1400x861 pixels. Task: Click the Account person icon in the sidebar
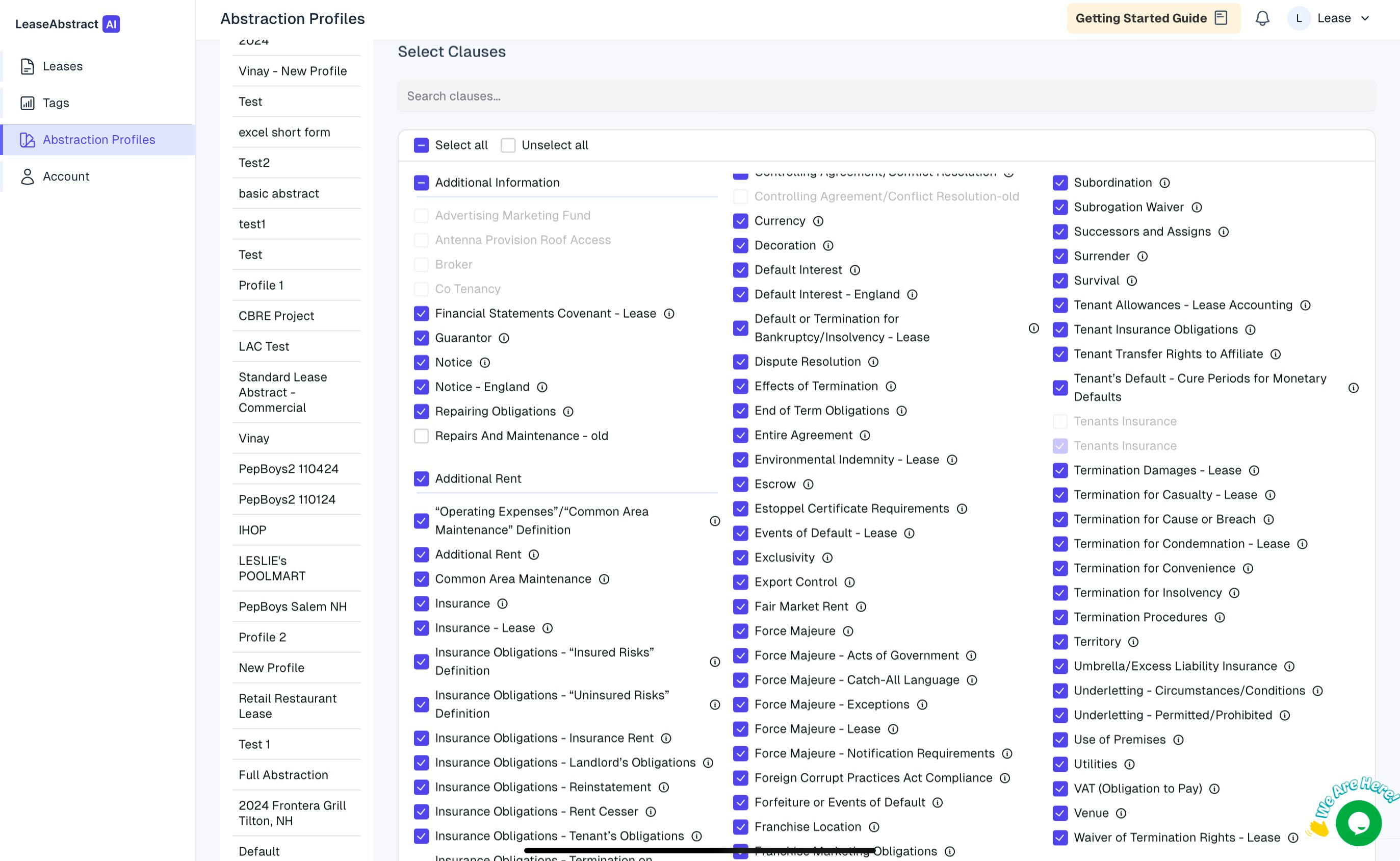pos(28,176)
